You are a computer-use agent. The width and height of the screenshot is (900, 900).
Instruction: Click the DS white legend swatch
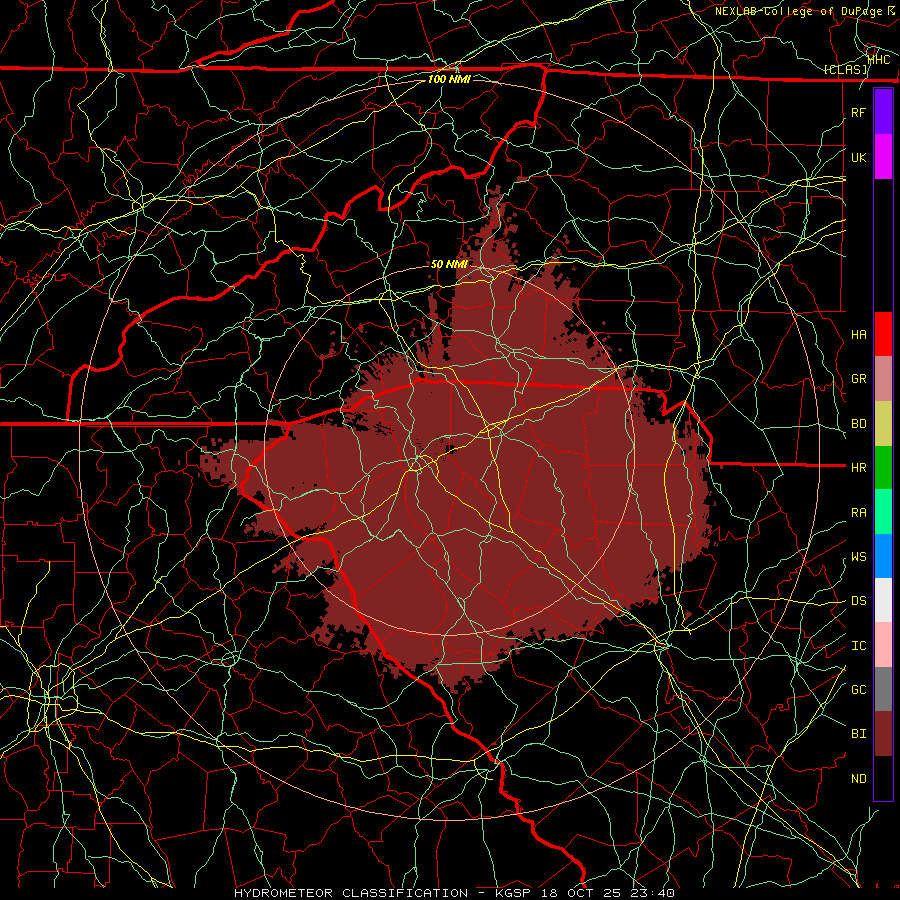[x=883, y=600]
